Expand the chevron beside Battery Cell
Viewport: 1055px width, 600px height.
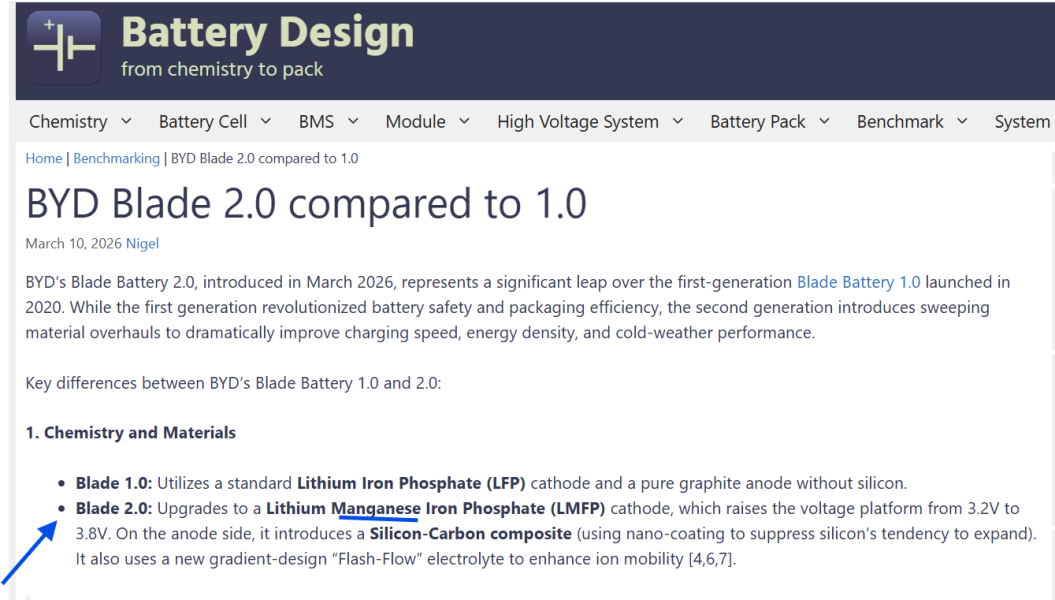[266, 121]
